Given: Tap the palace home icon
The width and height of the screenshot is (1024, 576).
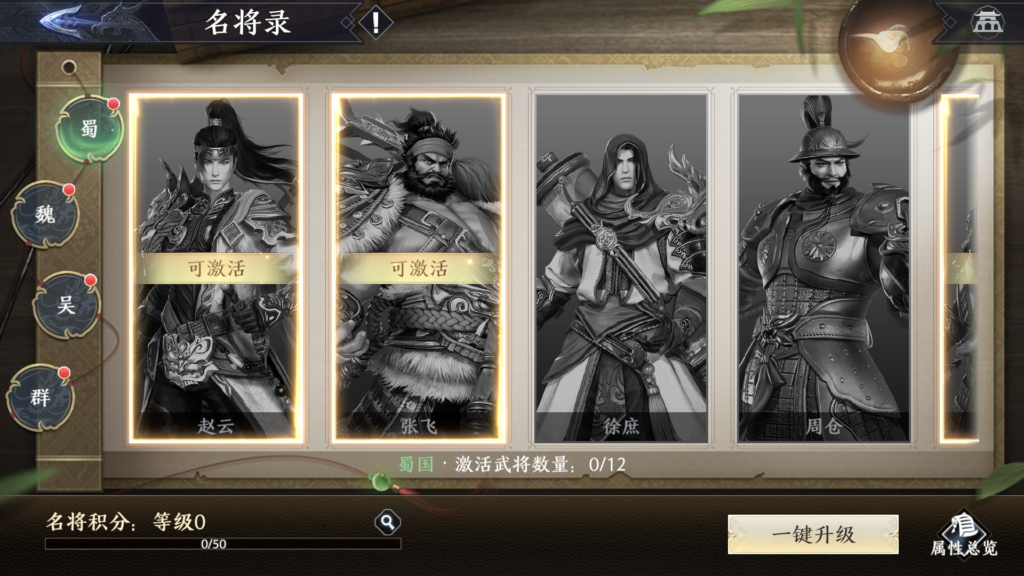Looking at the screenshot, I should pyautogui.click(x=987, y=22).
